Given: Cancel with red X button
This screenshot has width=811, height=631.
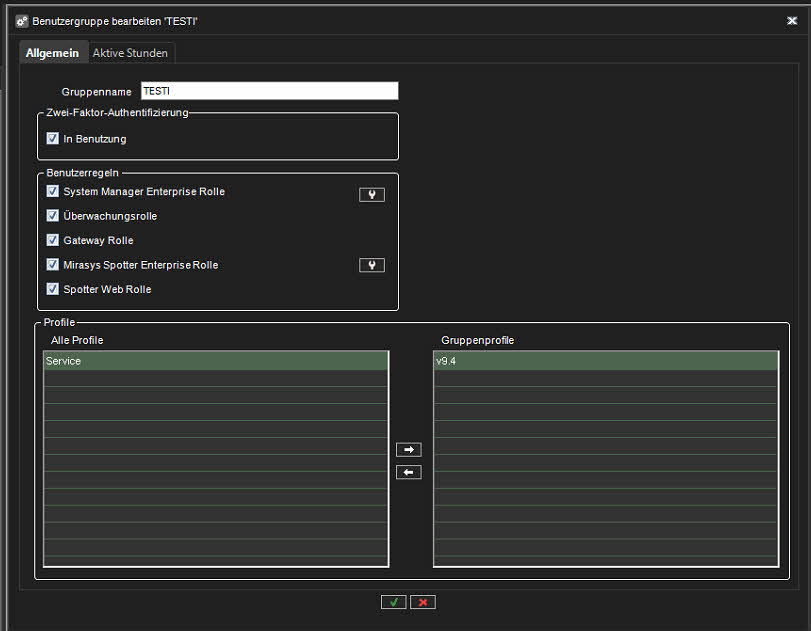Looking at the screenshot, I should (x=423, y=602).
